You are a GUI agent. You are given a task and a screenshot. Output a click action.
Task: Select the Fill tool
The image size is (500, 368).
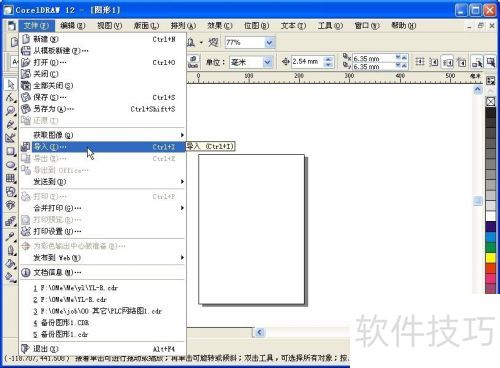(x=10, y=264)
